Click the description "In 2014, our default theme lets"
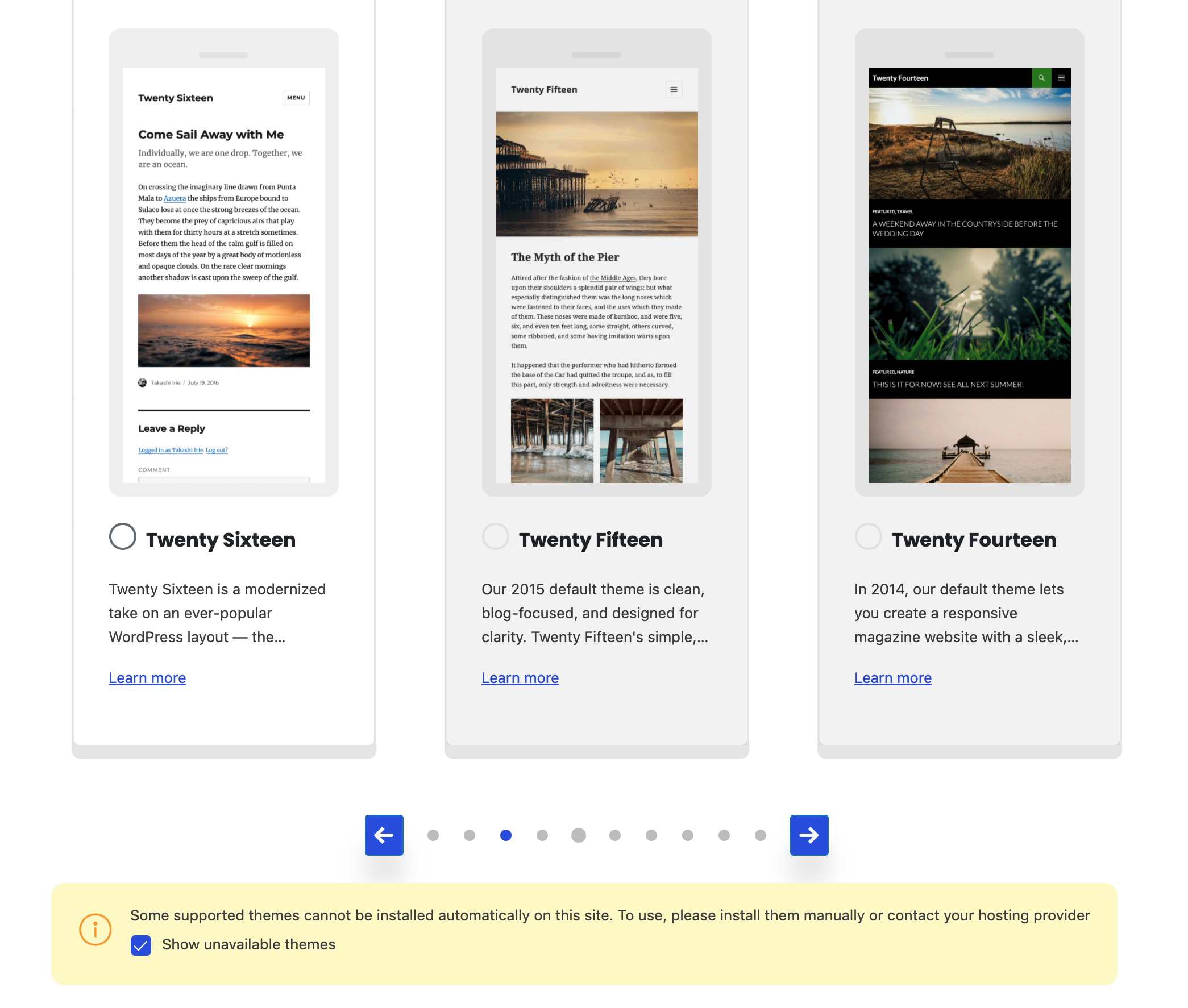 click(x=966, y=613)
